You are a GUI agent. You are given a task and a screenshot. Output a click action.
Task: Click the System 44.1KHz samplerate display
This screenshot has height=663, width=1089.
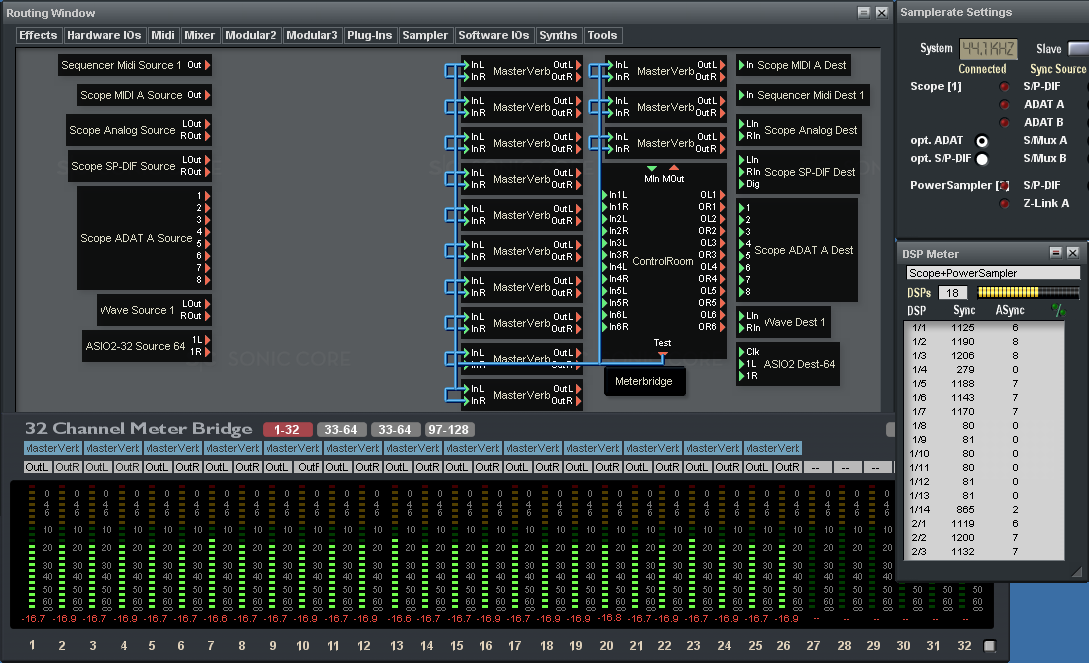(988, 49)
